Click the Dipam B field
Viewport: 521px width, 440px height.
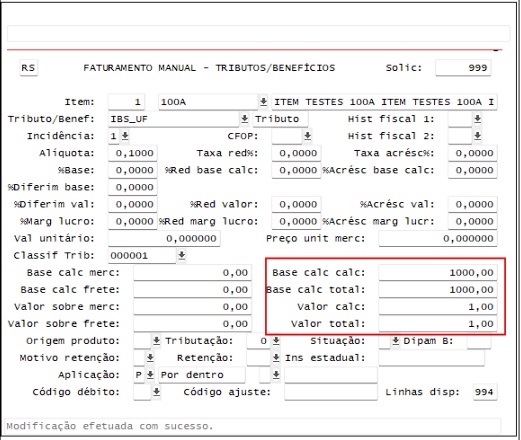[479, 341]
